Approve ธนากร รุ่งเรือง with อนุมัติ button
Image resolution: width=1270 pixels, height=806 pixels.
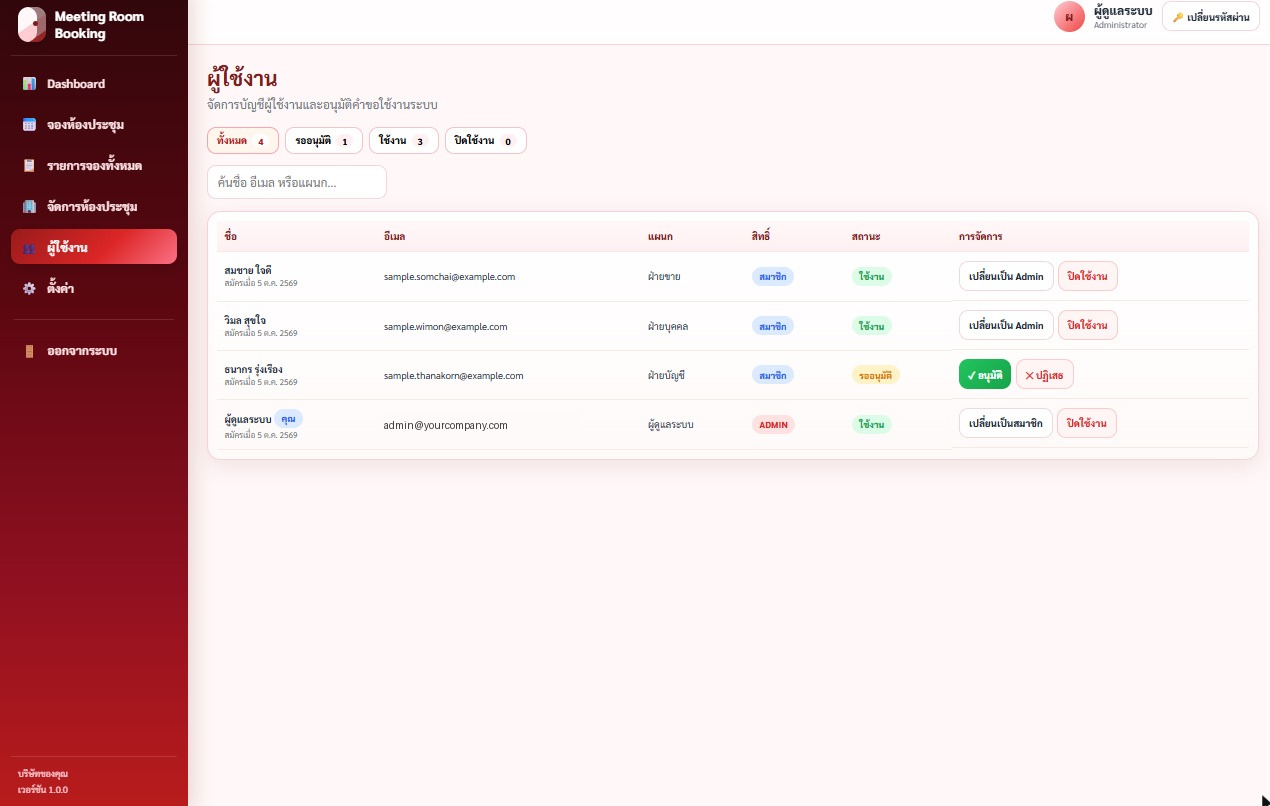pos(985,374)
